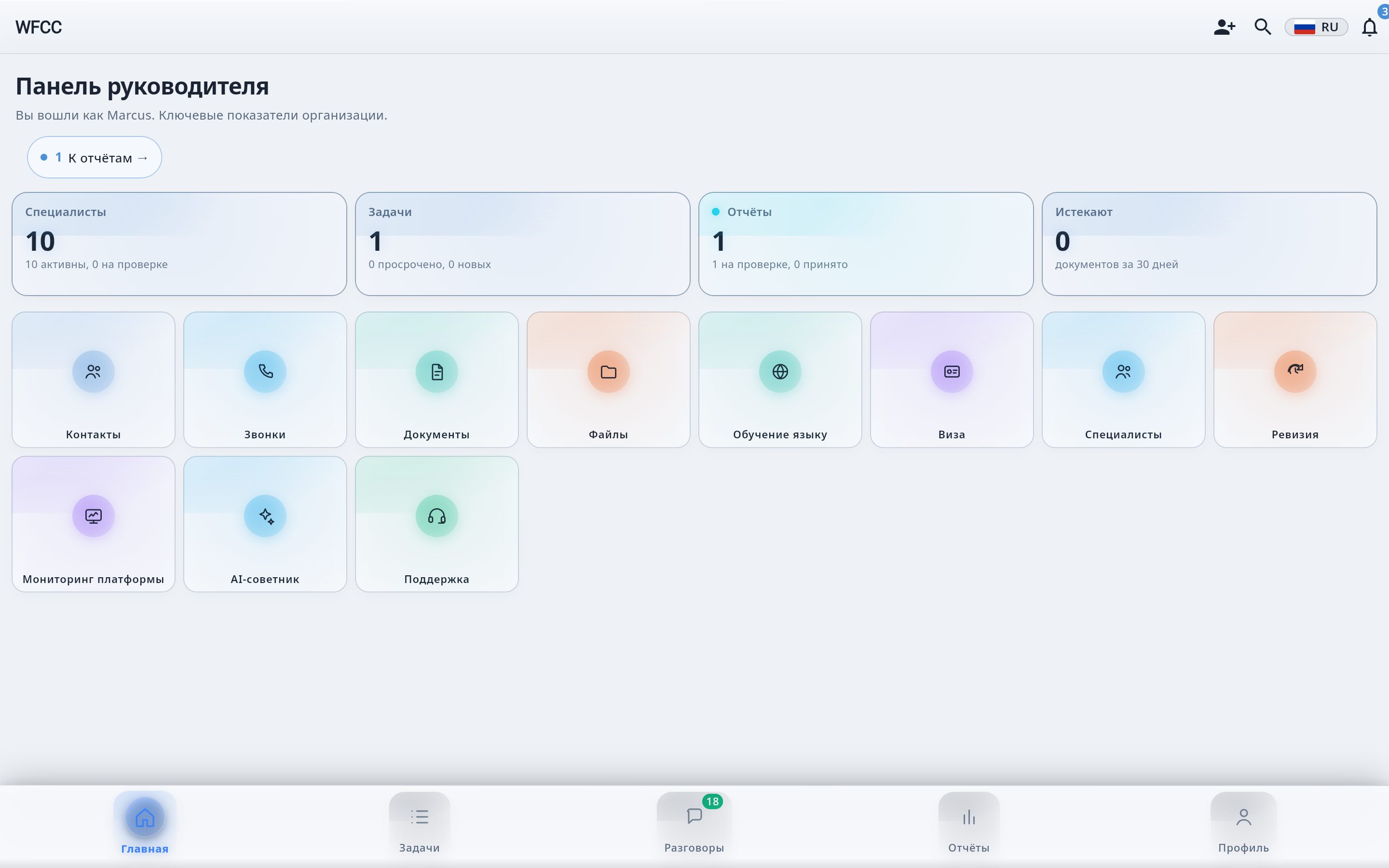This screenshot has width=1389, height=868.
Task: Click the 'К отчётам →' button
Action: pos(94,157)
